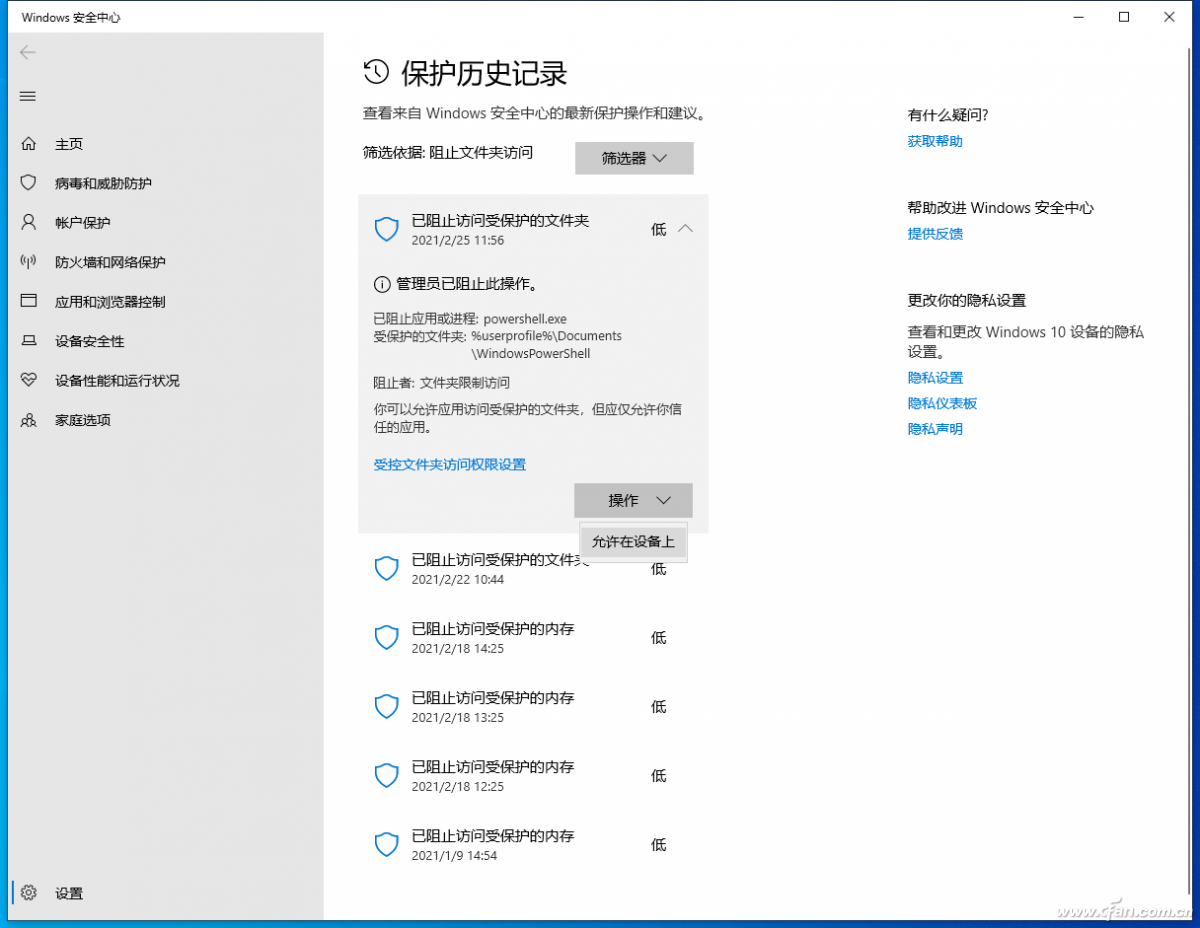Image resolution: width=1200 pixels, height=928 pixels.
Task: Expand the 2021/2/18 13:25 protected memory entry
Action: (533, 707)
